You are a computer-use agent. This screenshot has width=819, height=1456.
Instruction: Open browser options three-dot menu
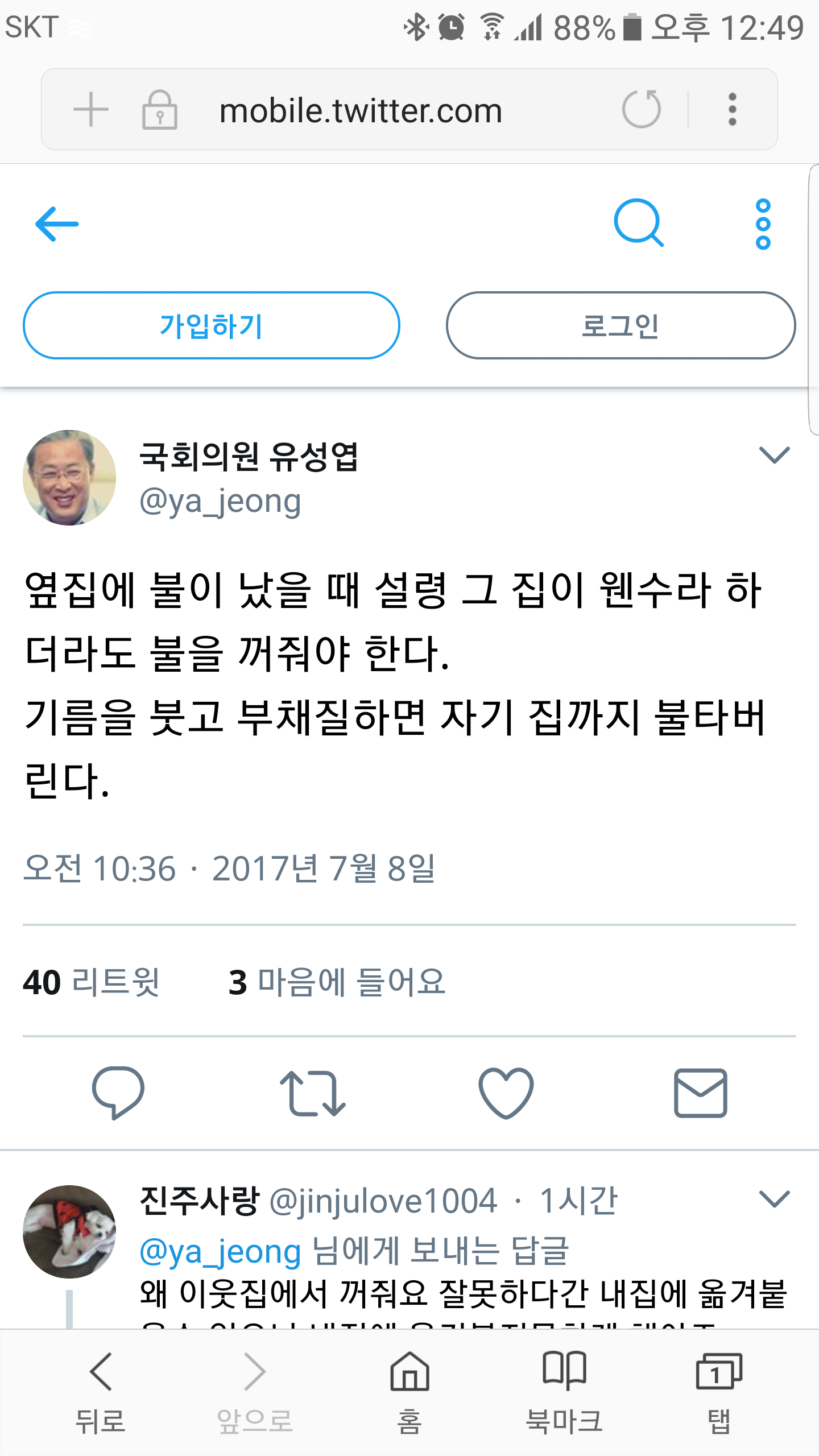733,109
